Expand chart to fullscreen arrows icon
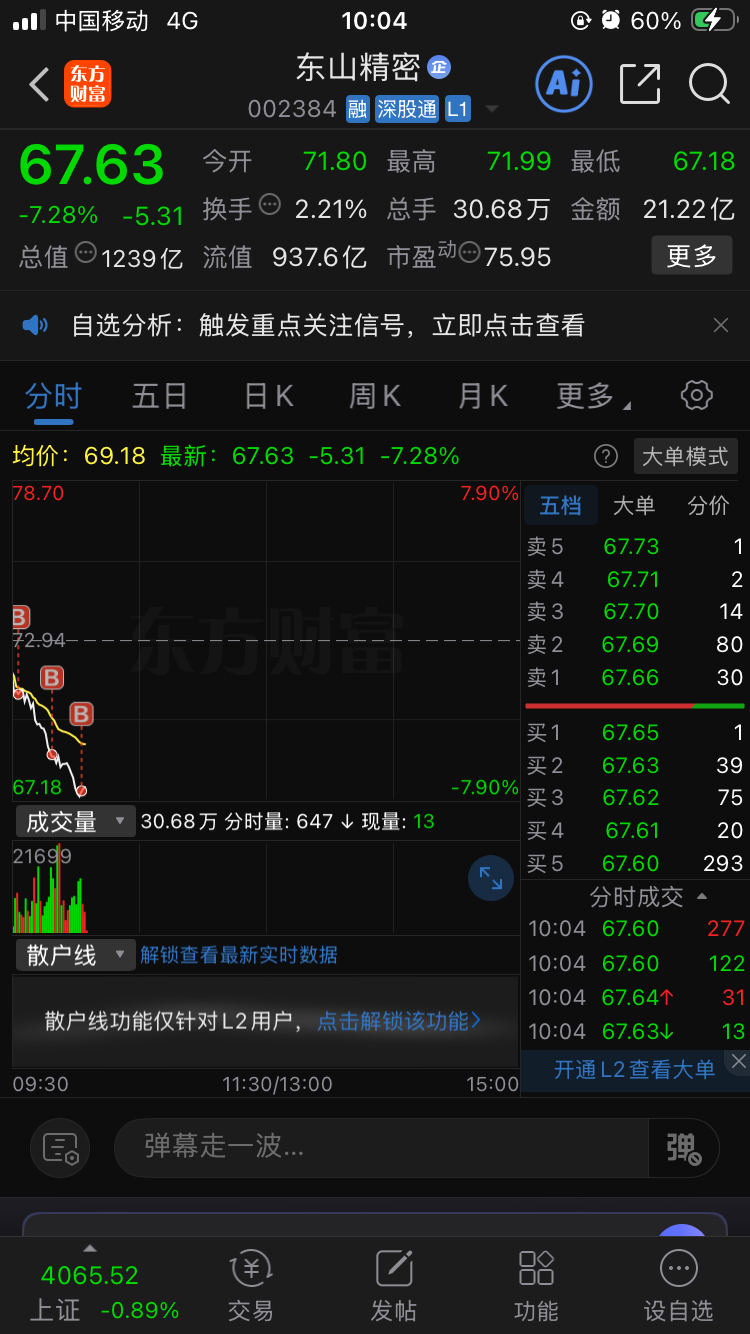 (x=491, y=879)
